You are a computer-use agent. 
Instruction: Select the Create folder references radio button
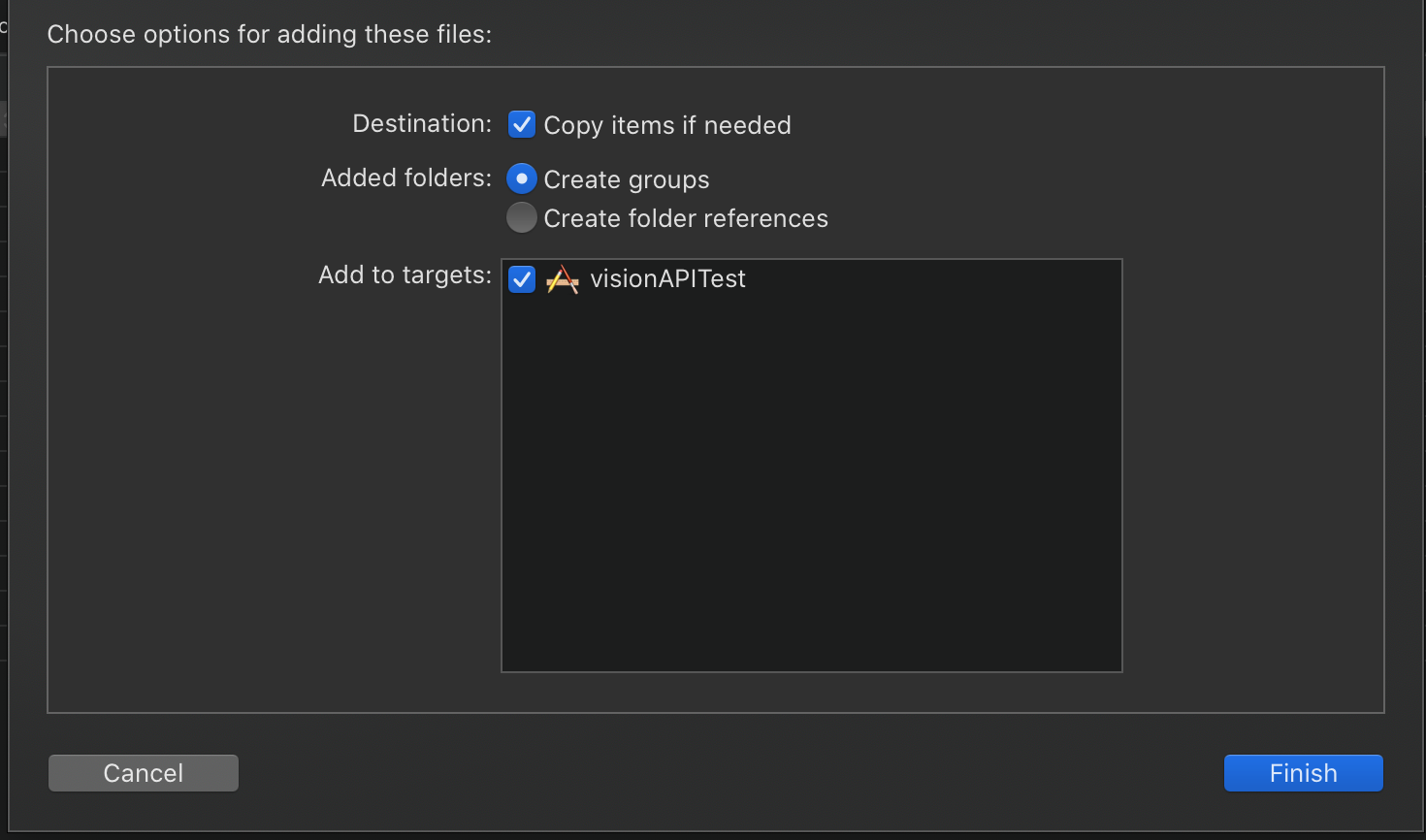tap(522, 217)
